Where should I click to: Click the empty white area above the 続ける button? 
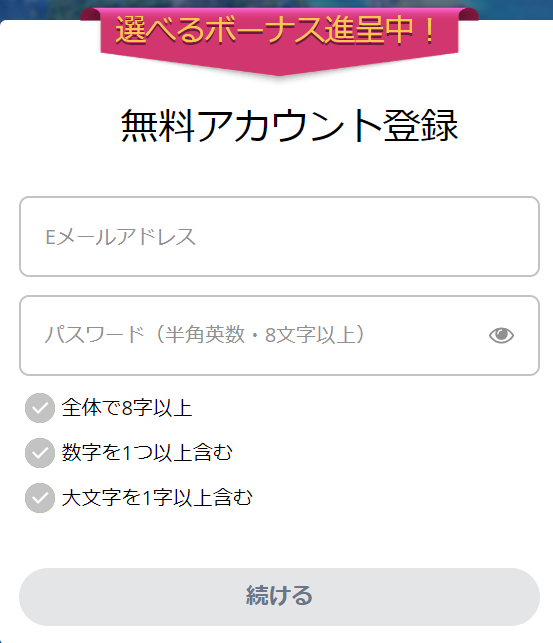[279, 541]
